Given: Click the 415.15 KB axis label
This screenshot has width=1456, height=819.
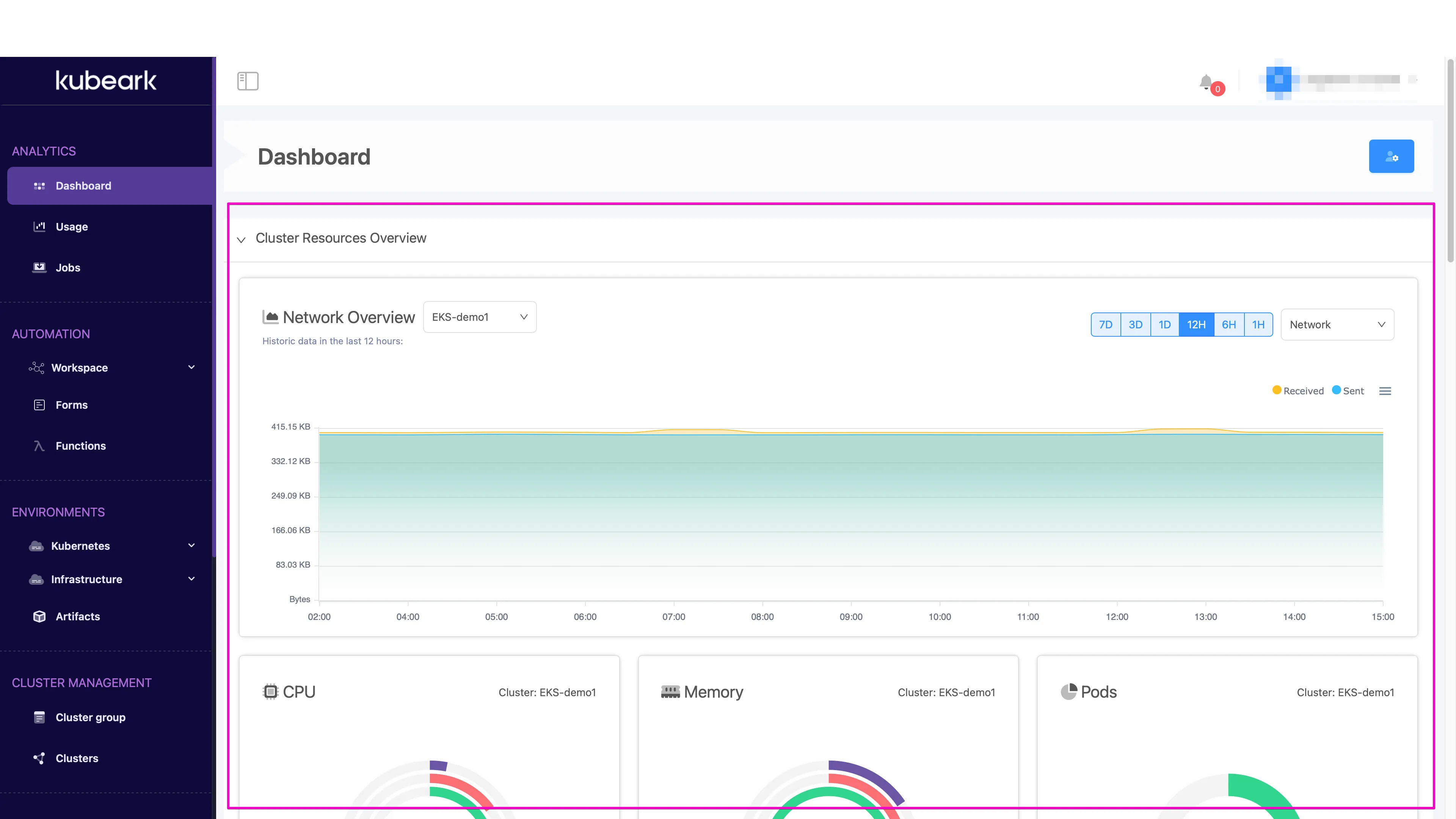Looking at the screenshot, I should pyautogui.click(x=290, y=427).
